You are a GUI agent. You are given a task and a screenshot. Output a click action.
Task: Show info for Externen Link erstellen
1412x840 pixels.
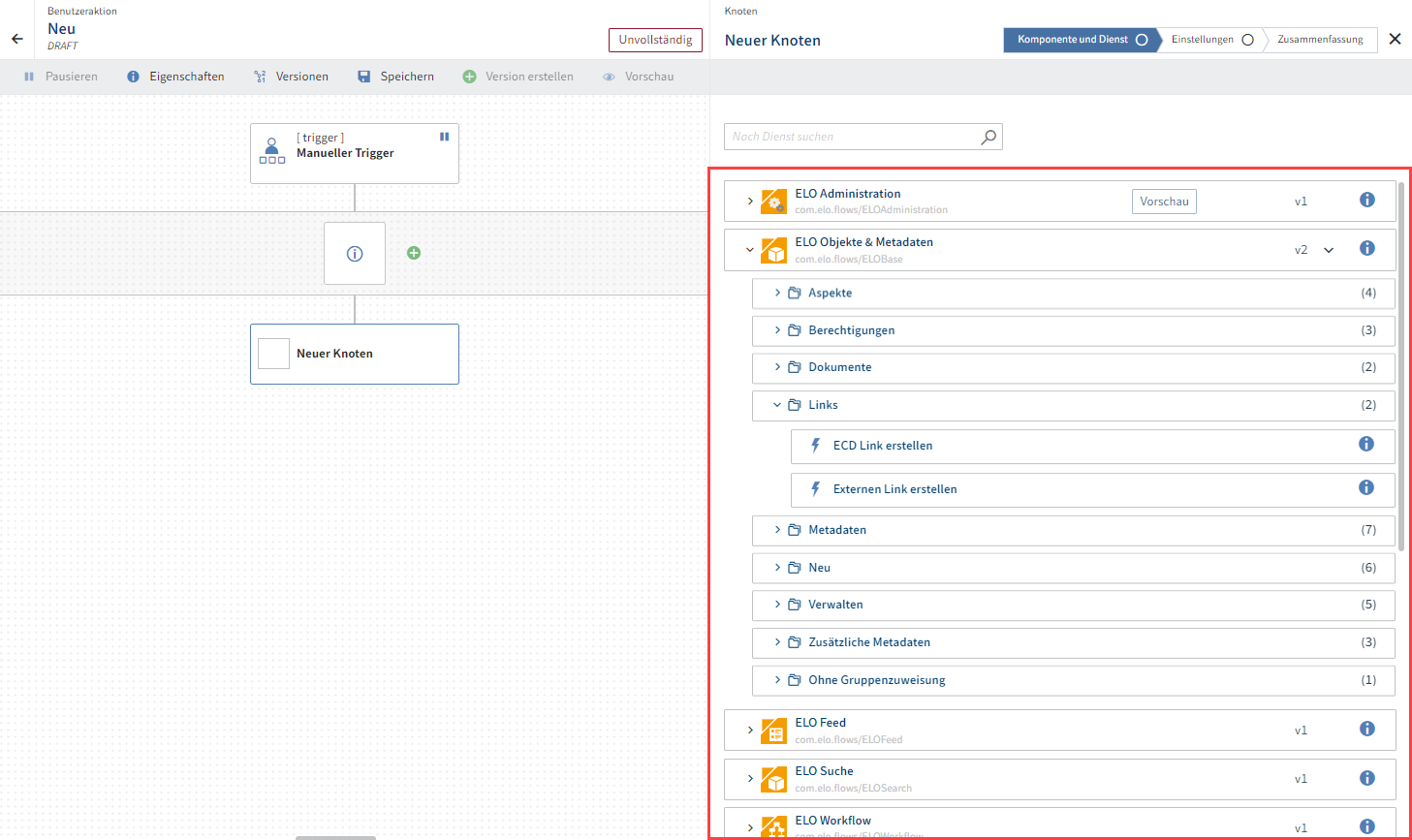click(1366, 487)
